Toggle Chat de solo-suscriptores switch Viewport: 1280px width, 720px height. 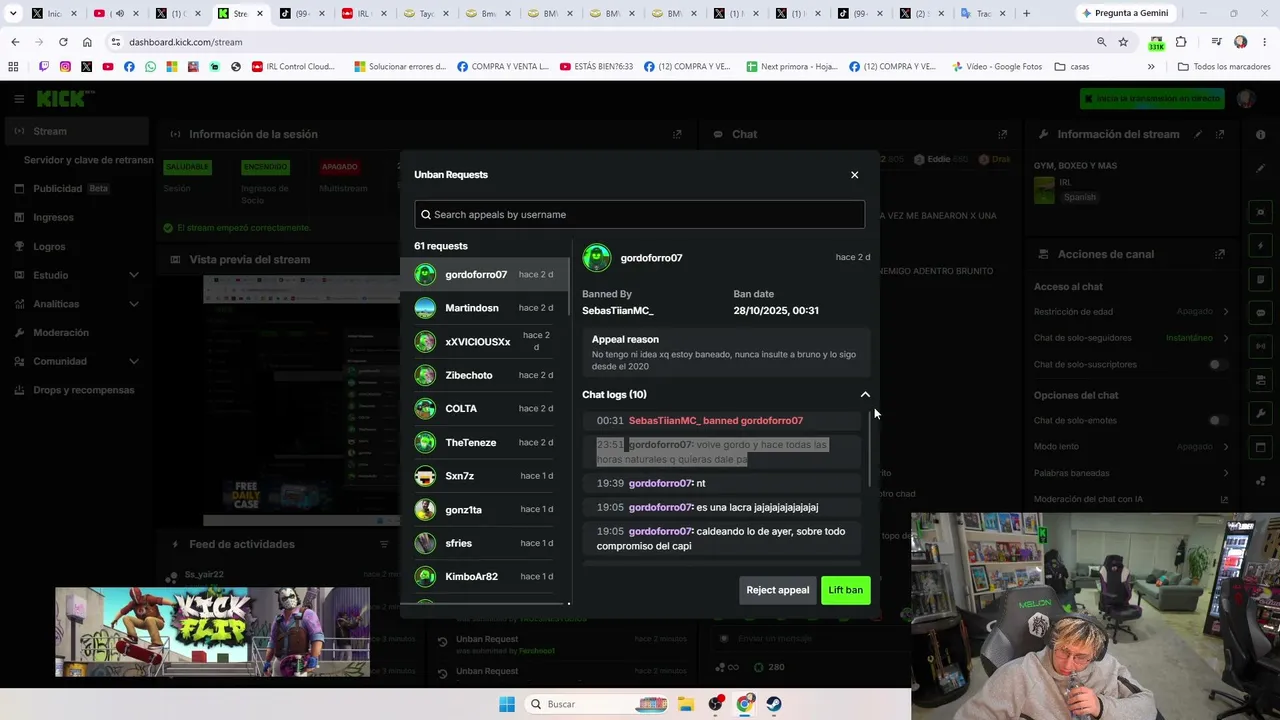coord(1216,365)
